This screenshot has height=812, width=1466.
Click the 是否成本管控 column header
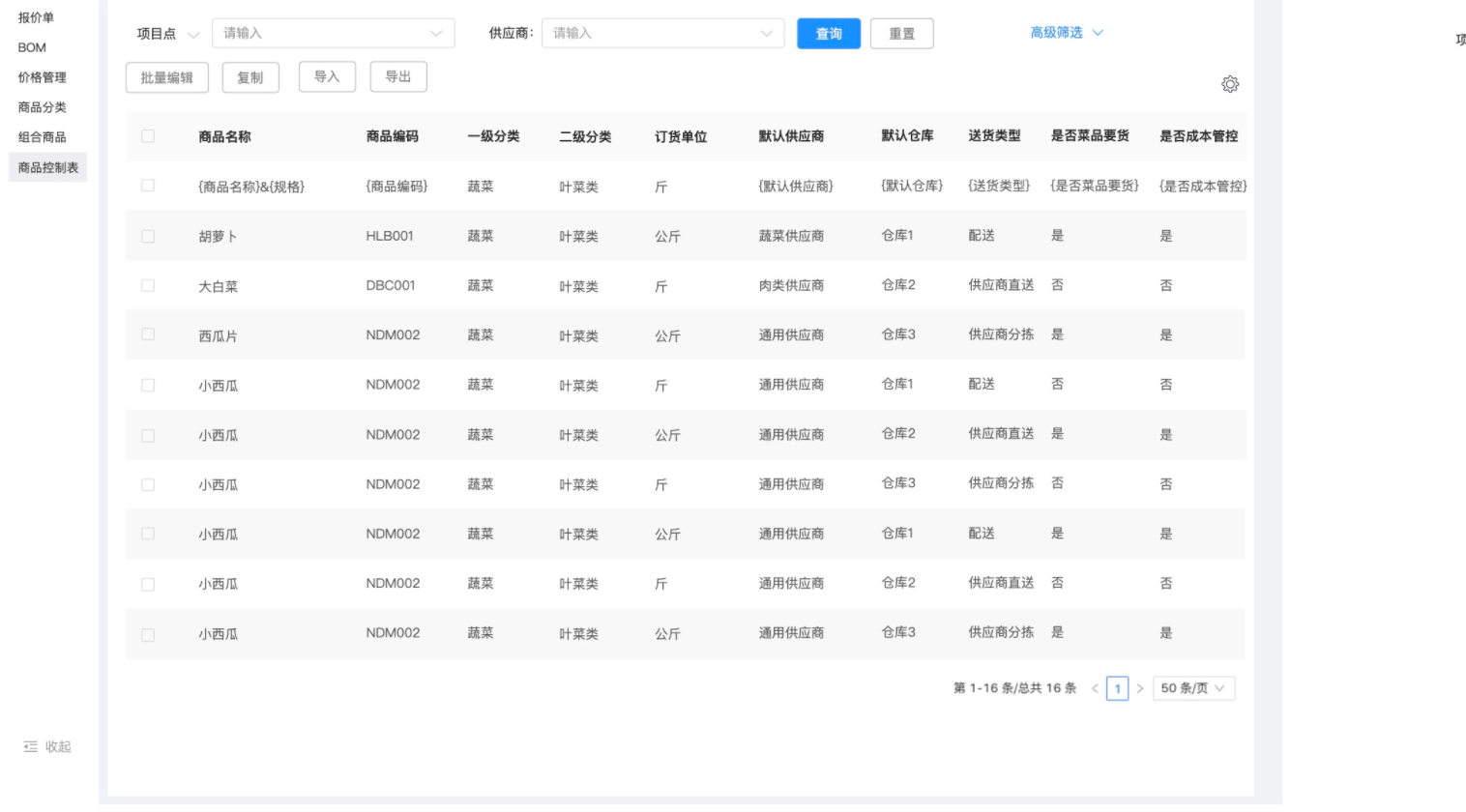(x=1199, y=136)
